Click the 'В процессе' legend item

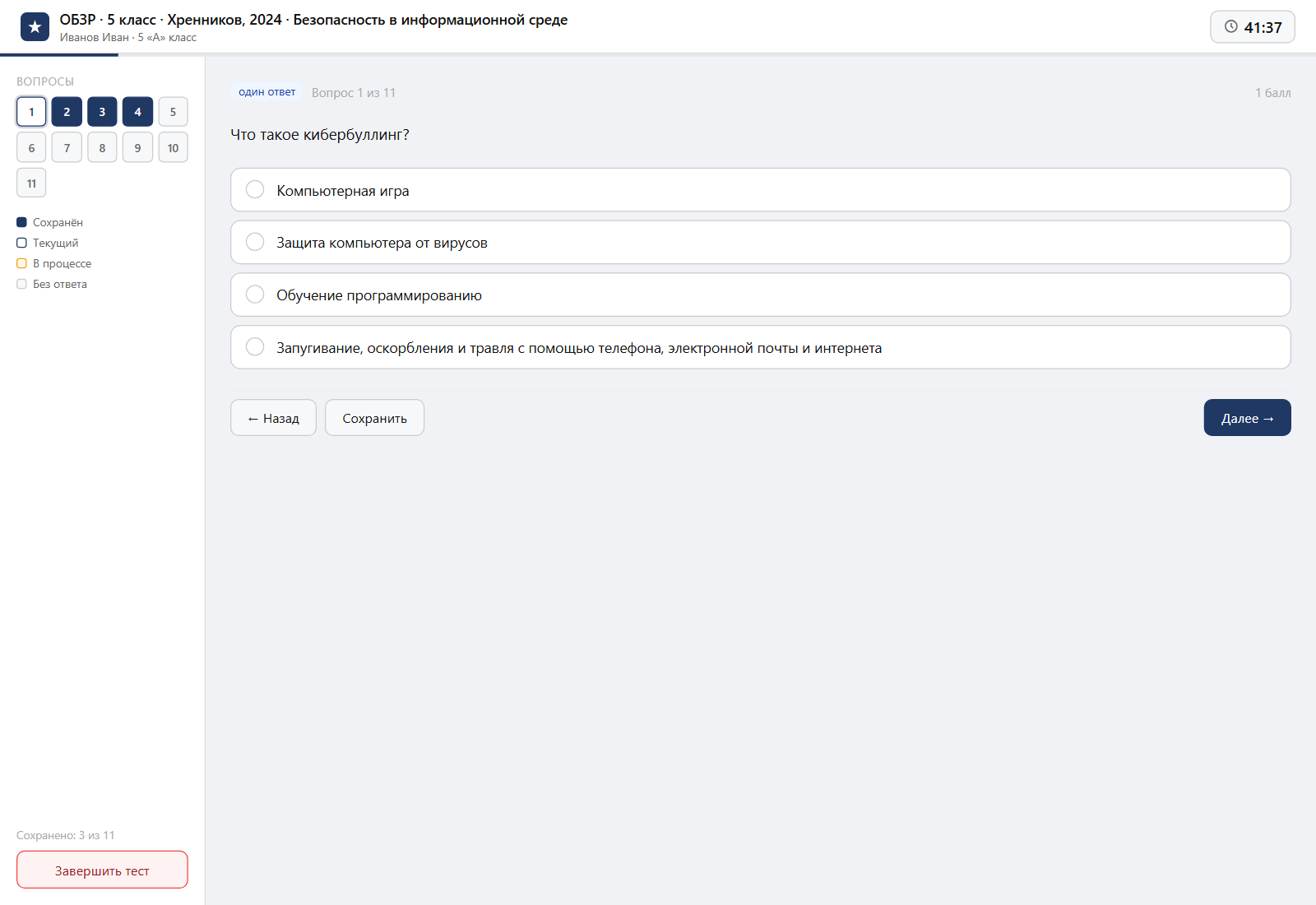(54, 263)
